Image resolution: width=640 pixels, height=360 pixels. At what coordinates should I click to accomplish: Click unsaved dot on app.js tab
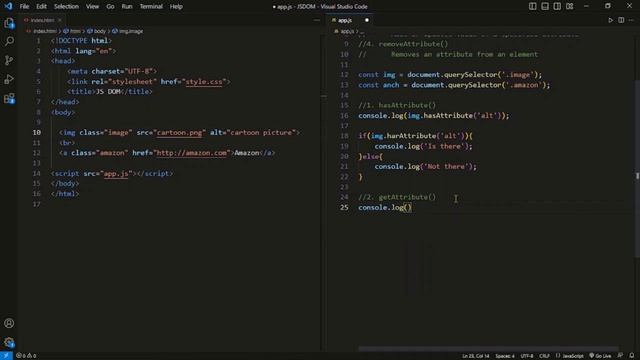pyautogui.click(x=367, y=20)
